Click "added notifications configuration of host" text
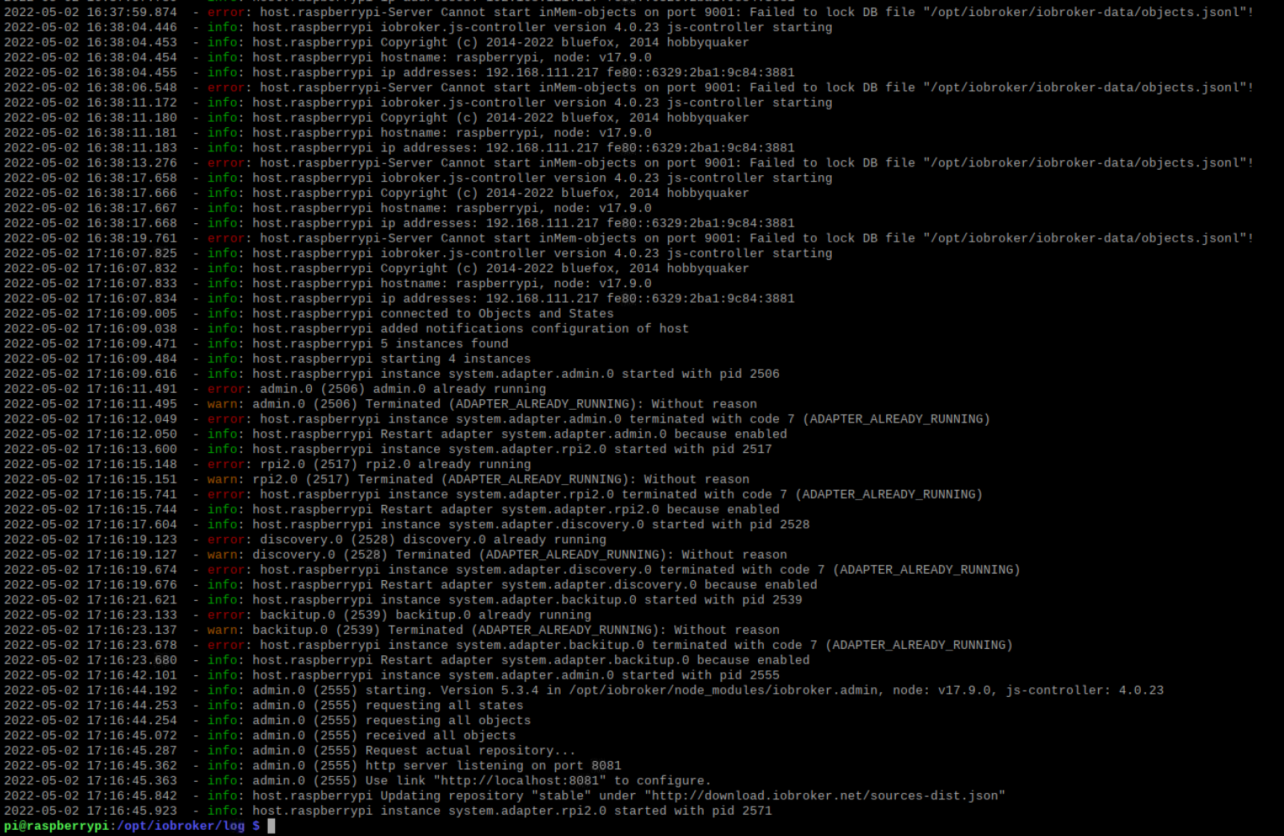The width and height of the screenshot is (1284, 836). 535,329
